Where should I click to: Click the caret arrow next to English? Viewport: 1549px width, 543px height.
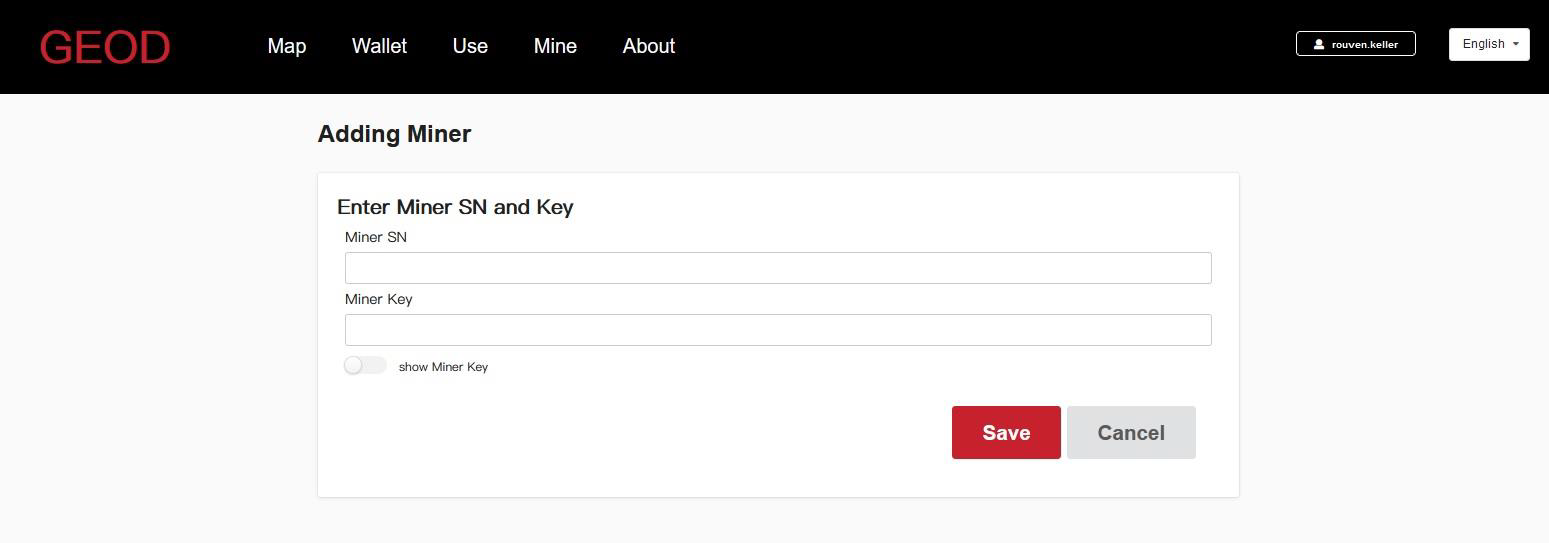1516,44
